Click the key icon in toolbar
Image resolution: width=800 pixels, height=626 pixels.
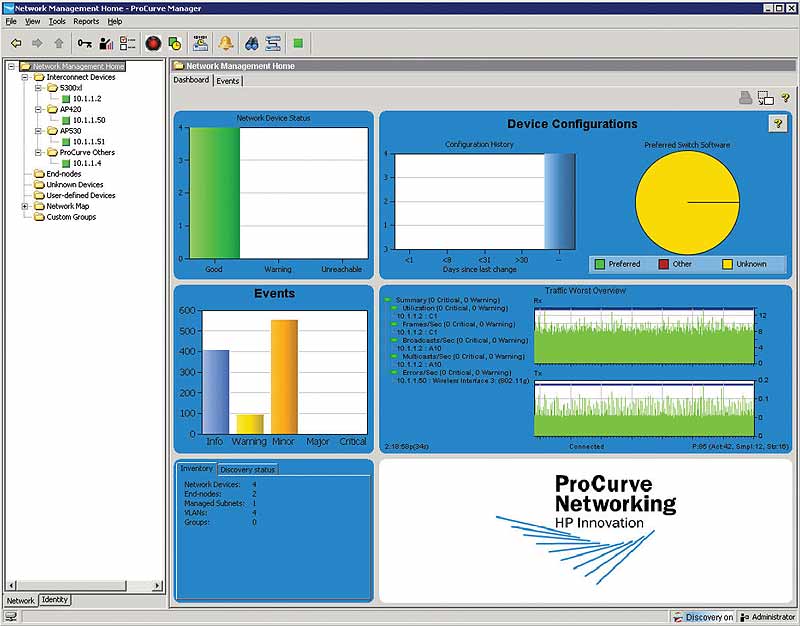click(84, 43)
